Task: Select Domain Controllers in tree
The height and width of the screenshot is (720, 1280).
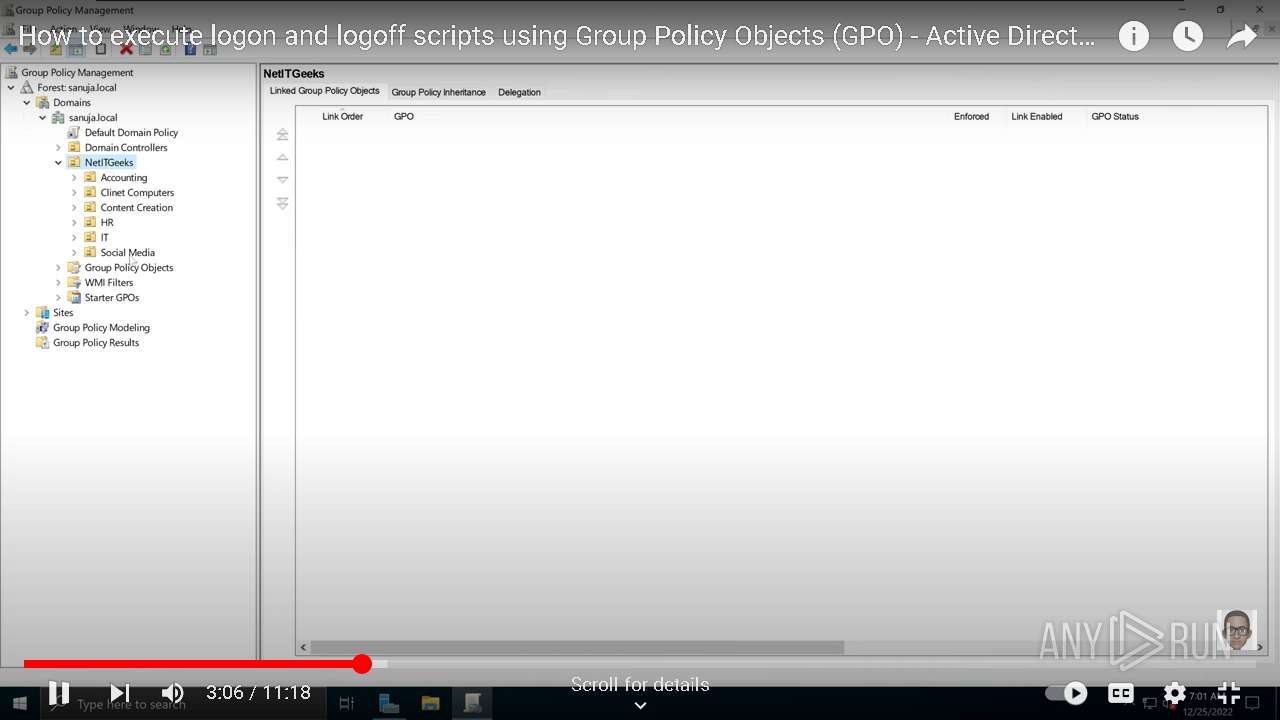Action: [126, 148]
